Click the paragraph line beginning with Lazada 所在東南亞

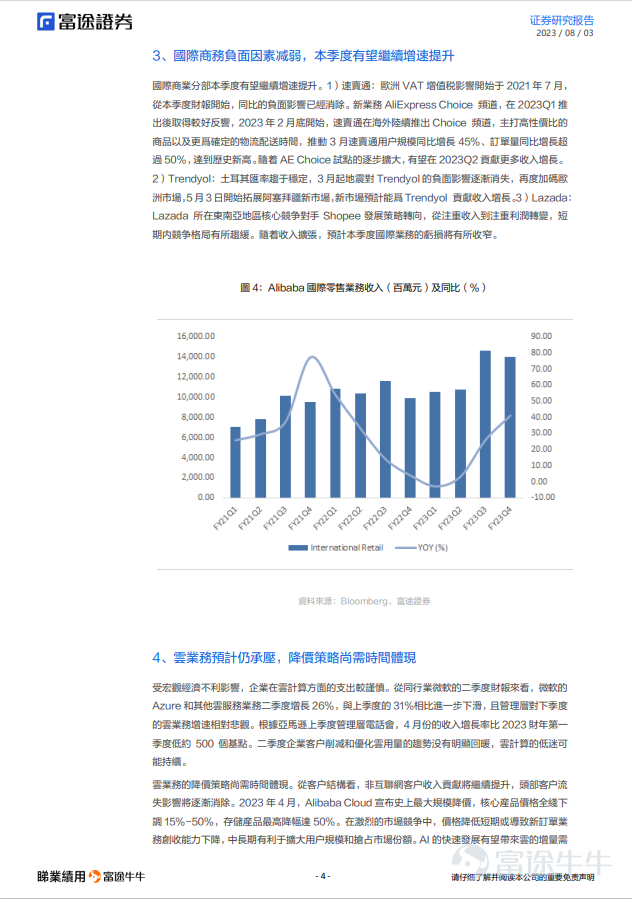tap(360, 216)
